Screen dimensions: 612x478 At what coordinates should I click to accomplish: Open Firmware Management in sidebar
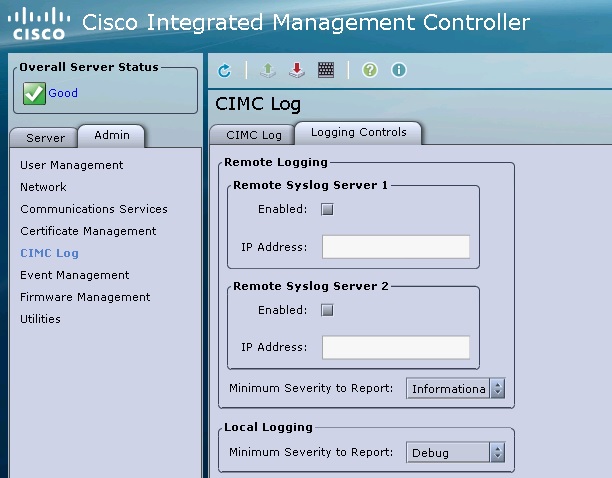pos(85,297)
